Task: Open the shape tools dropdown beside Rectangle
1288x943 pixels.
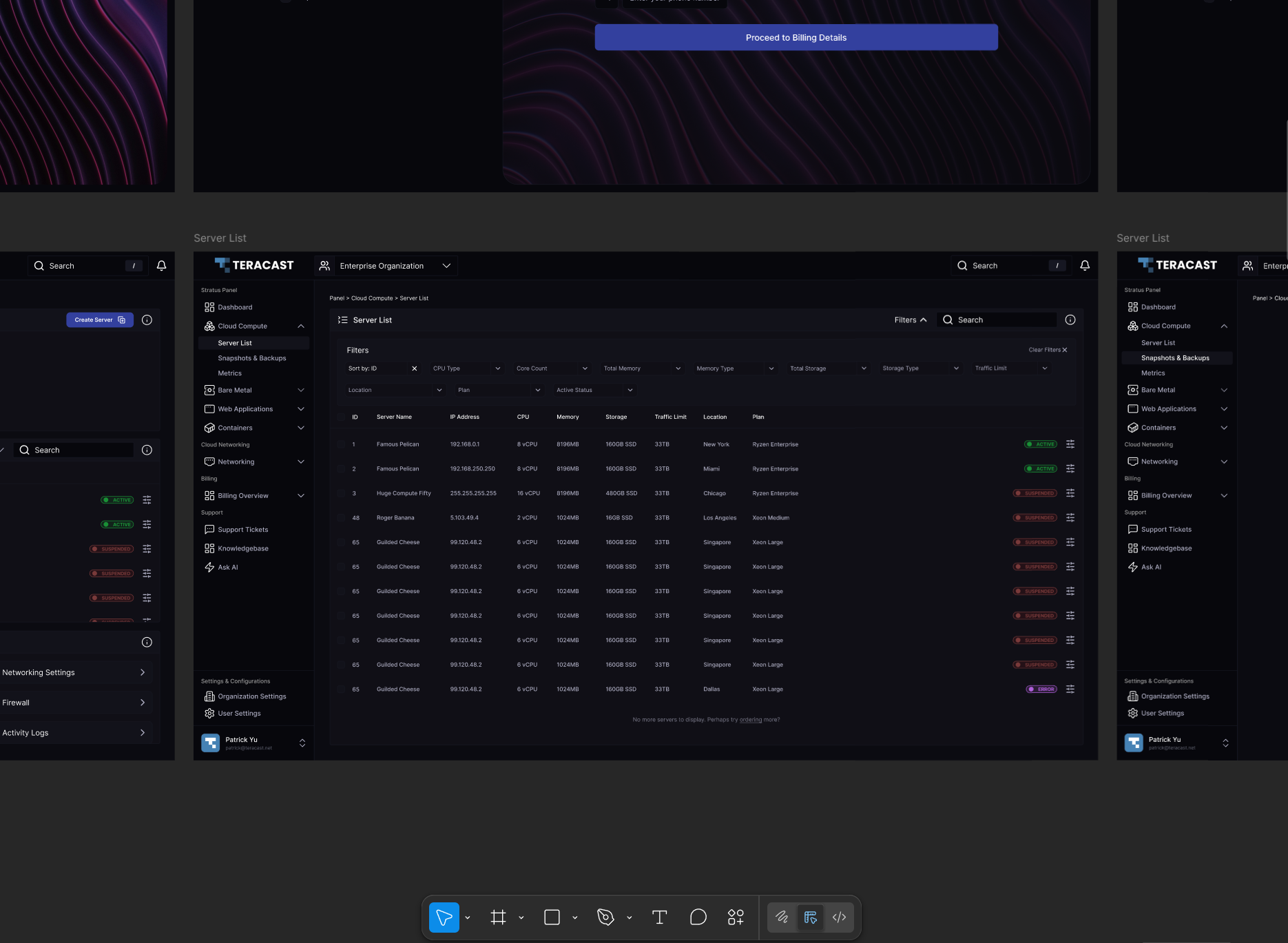Action: [575, 918]
